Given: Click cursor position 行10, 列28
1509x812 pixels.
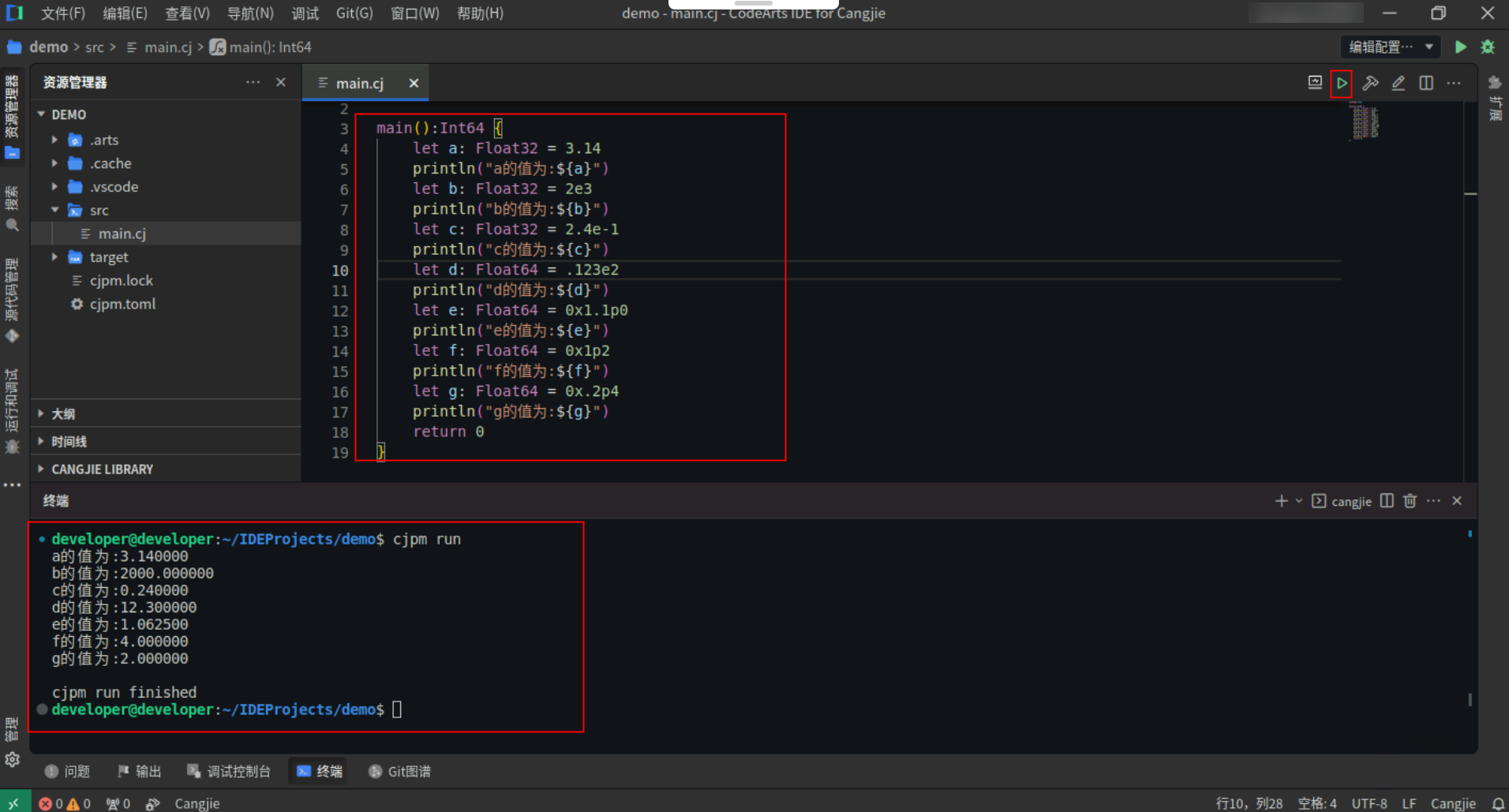Looking at the screenshot, I should pos(1249,803).
